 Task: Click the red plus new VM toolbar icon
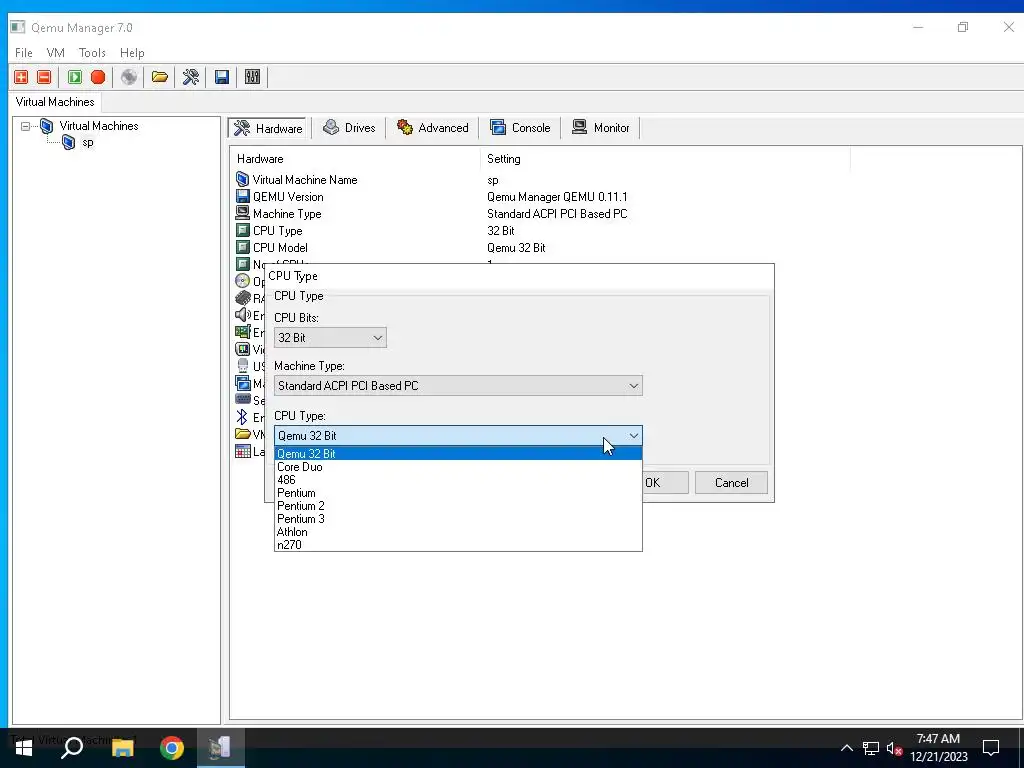[21, 77]
